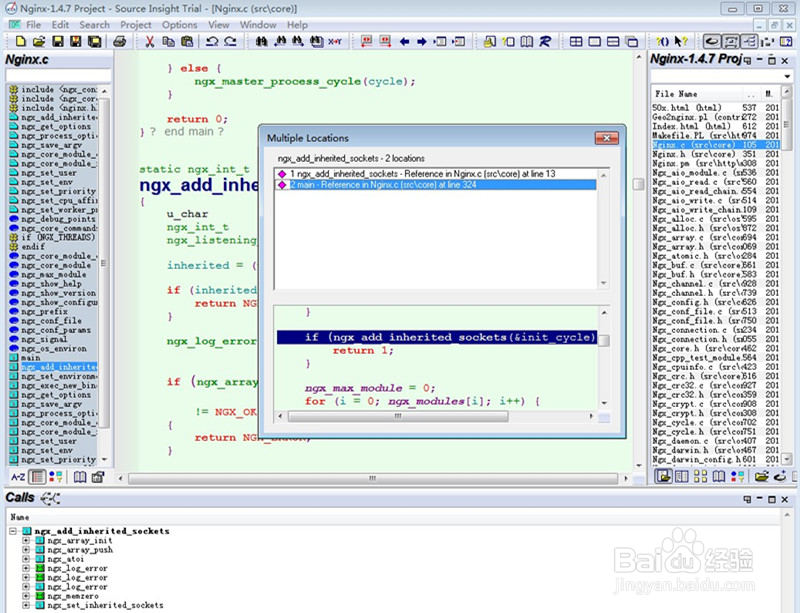Click the tile windows grid icon
Image resolution: width=800 pixels, height=613 pixels.
(576, 41)
